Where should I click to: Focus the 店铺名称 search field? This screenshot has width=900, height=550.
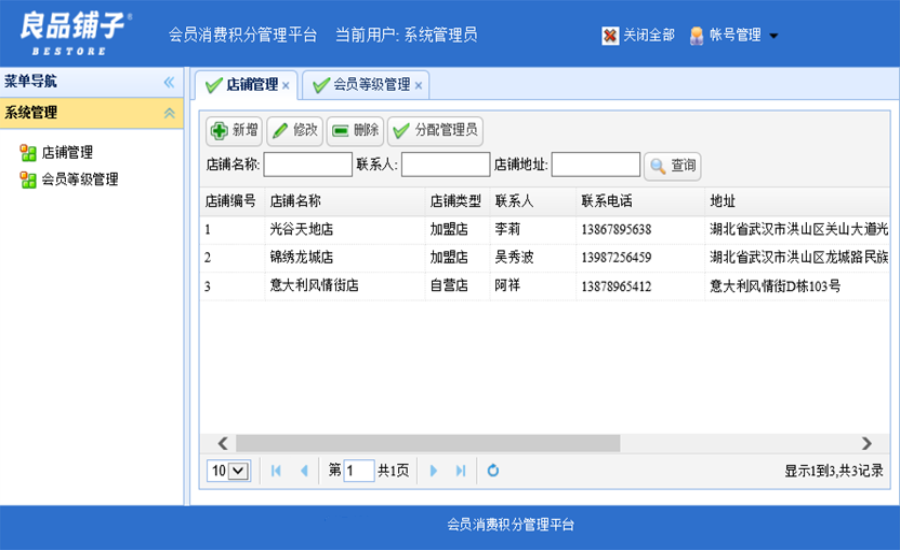[308, 165]
